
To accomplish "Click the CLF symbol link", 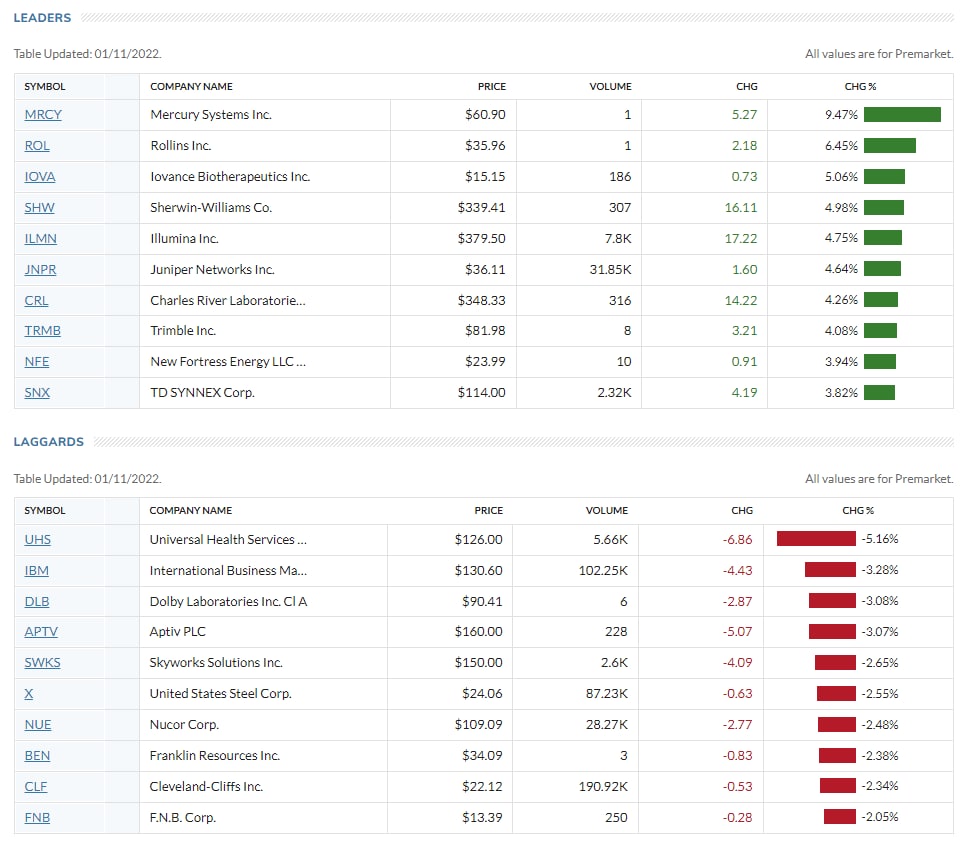I will point(36,786).
